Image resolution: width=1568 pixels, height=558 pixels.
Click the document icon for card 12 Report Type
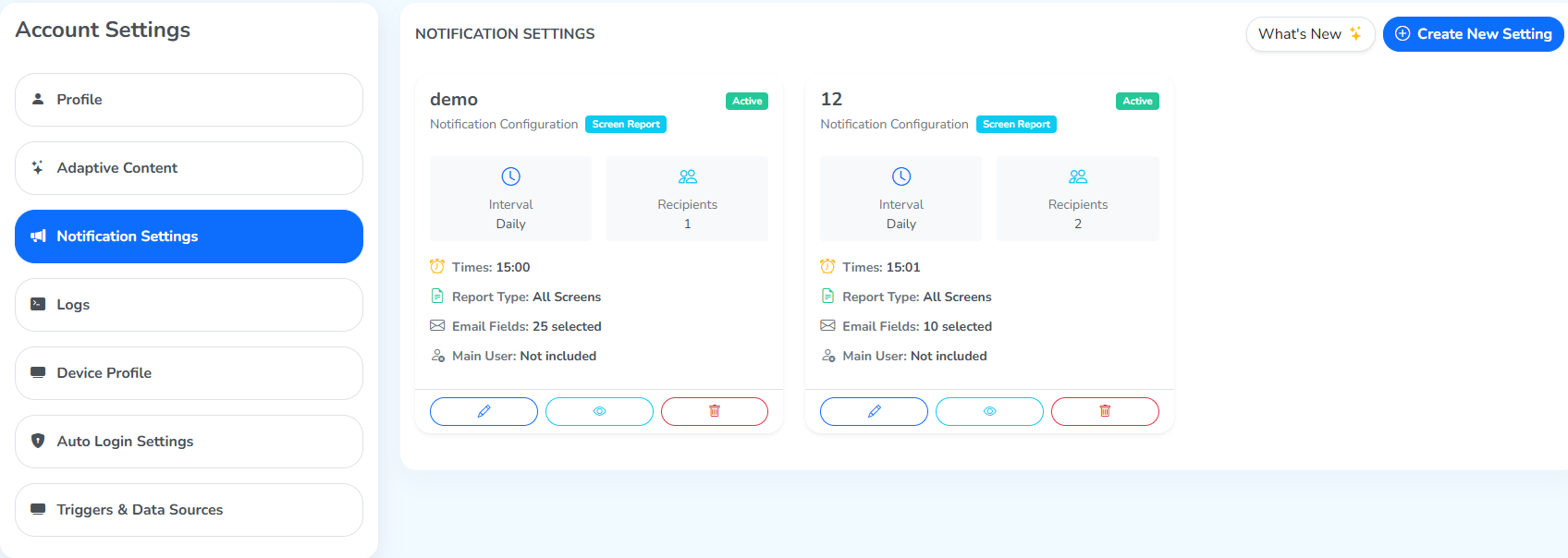[827, 296]
